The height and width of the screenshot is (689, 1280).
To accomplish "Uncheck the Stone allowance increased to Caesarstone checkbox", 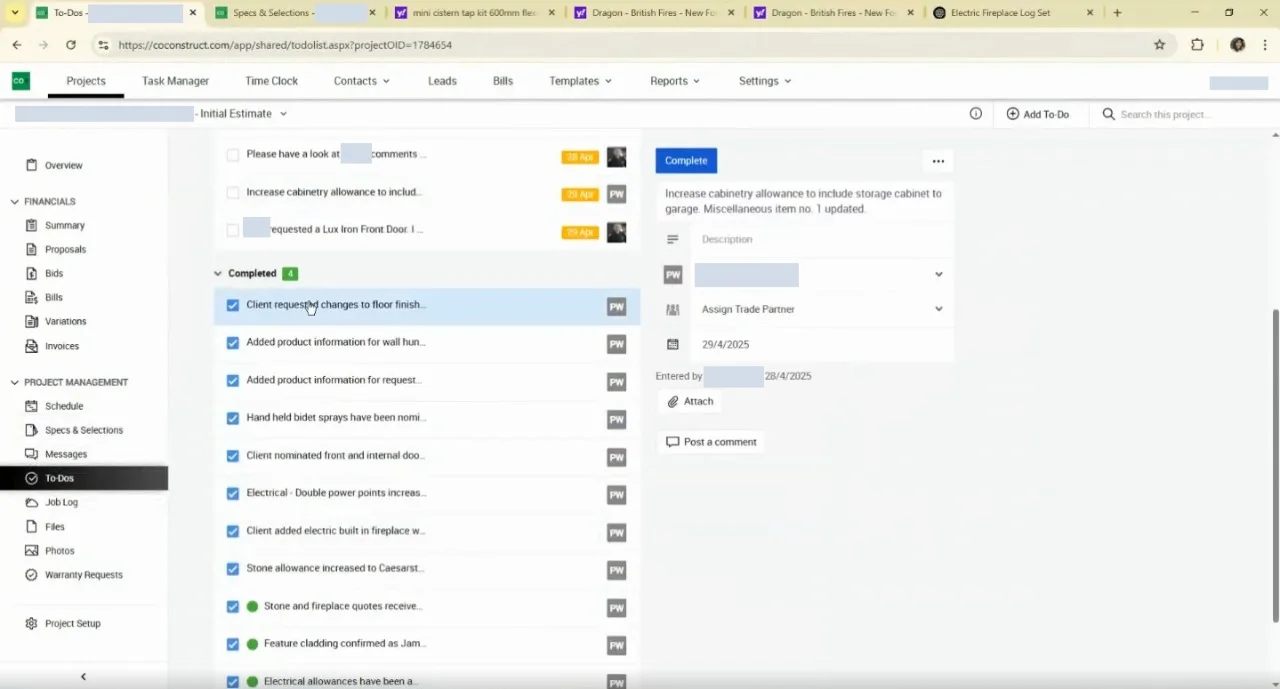I will coord(233,569).
